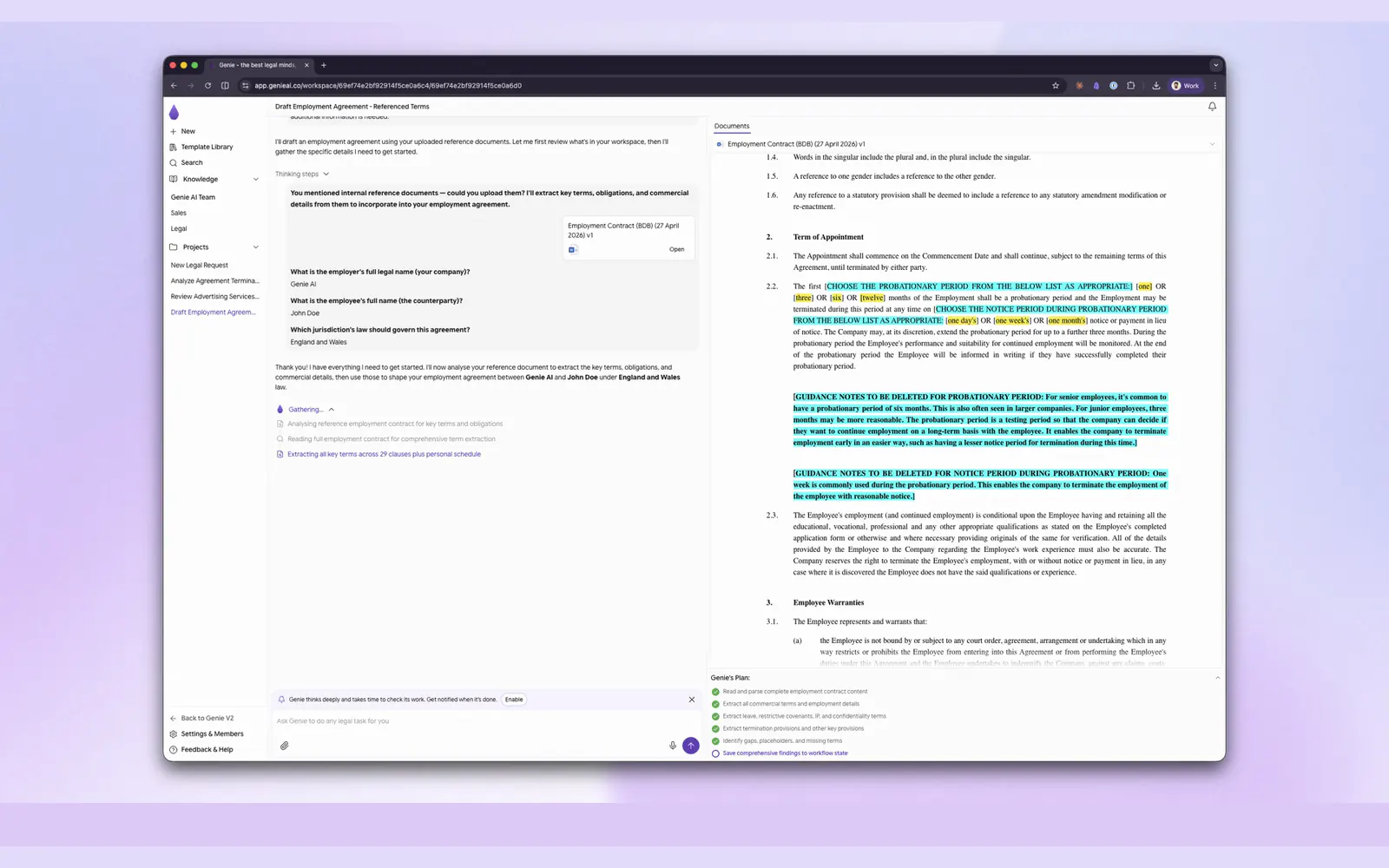Click the paperclip attach file icon

(284, 746)
